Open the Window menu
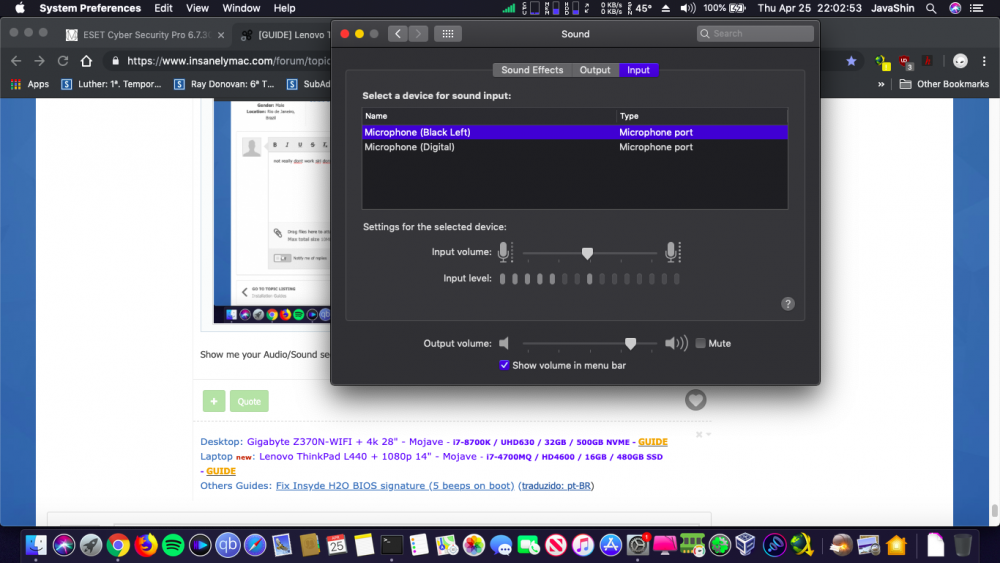Screen dimensions: 1000x563 click(x=241, y=8)
